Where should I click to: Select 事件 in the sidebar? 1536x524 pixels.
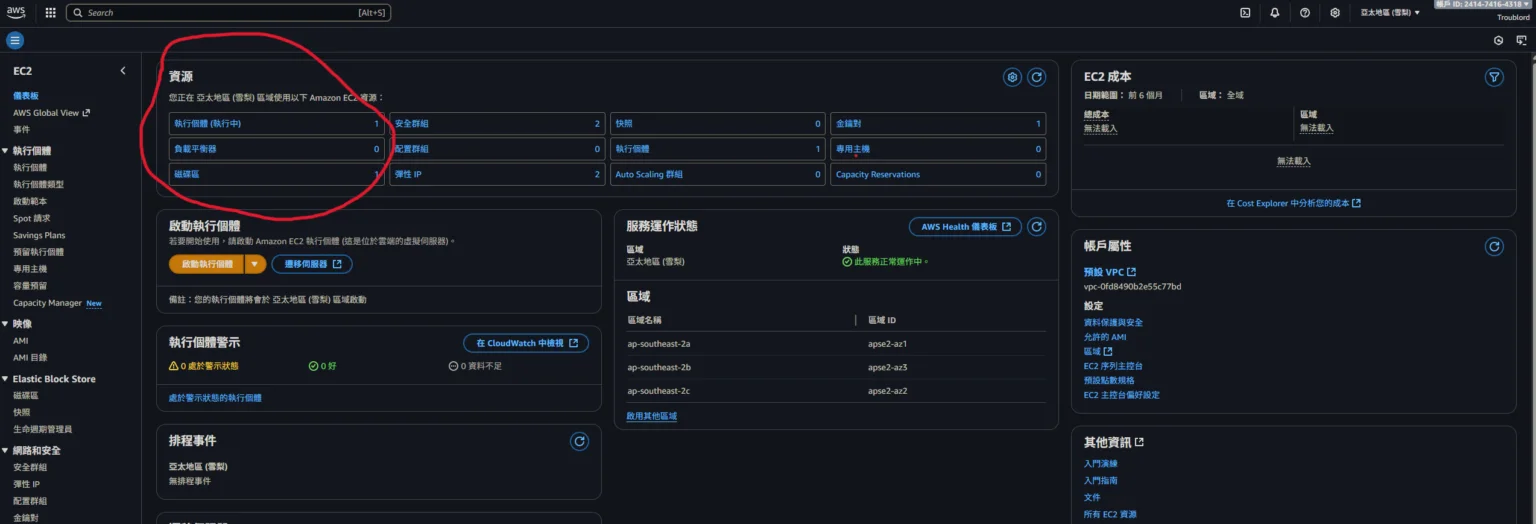coord(21,130)
